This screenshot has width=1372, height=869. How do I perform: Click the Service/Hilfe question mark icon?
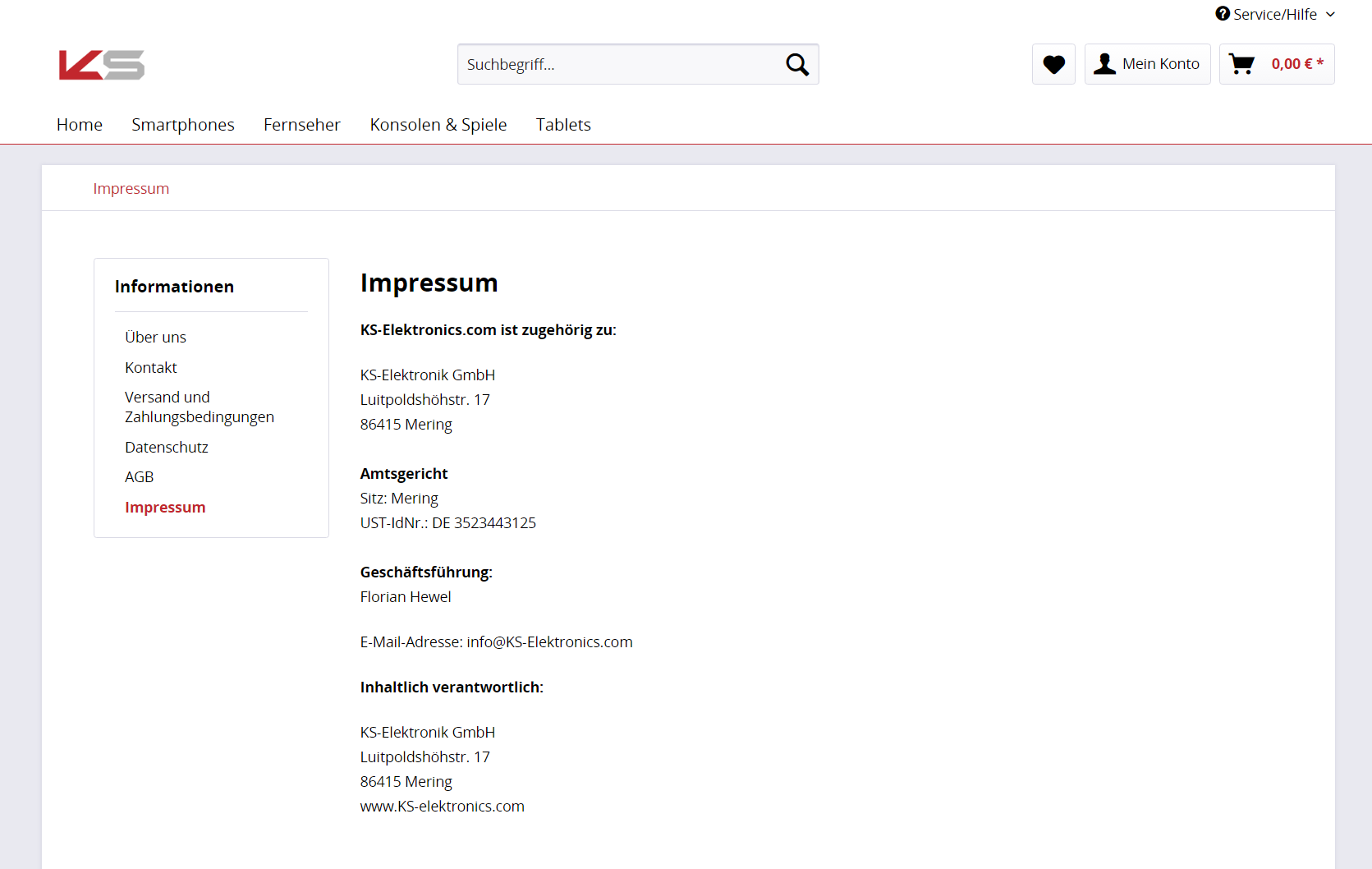click(1223, 14)
